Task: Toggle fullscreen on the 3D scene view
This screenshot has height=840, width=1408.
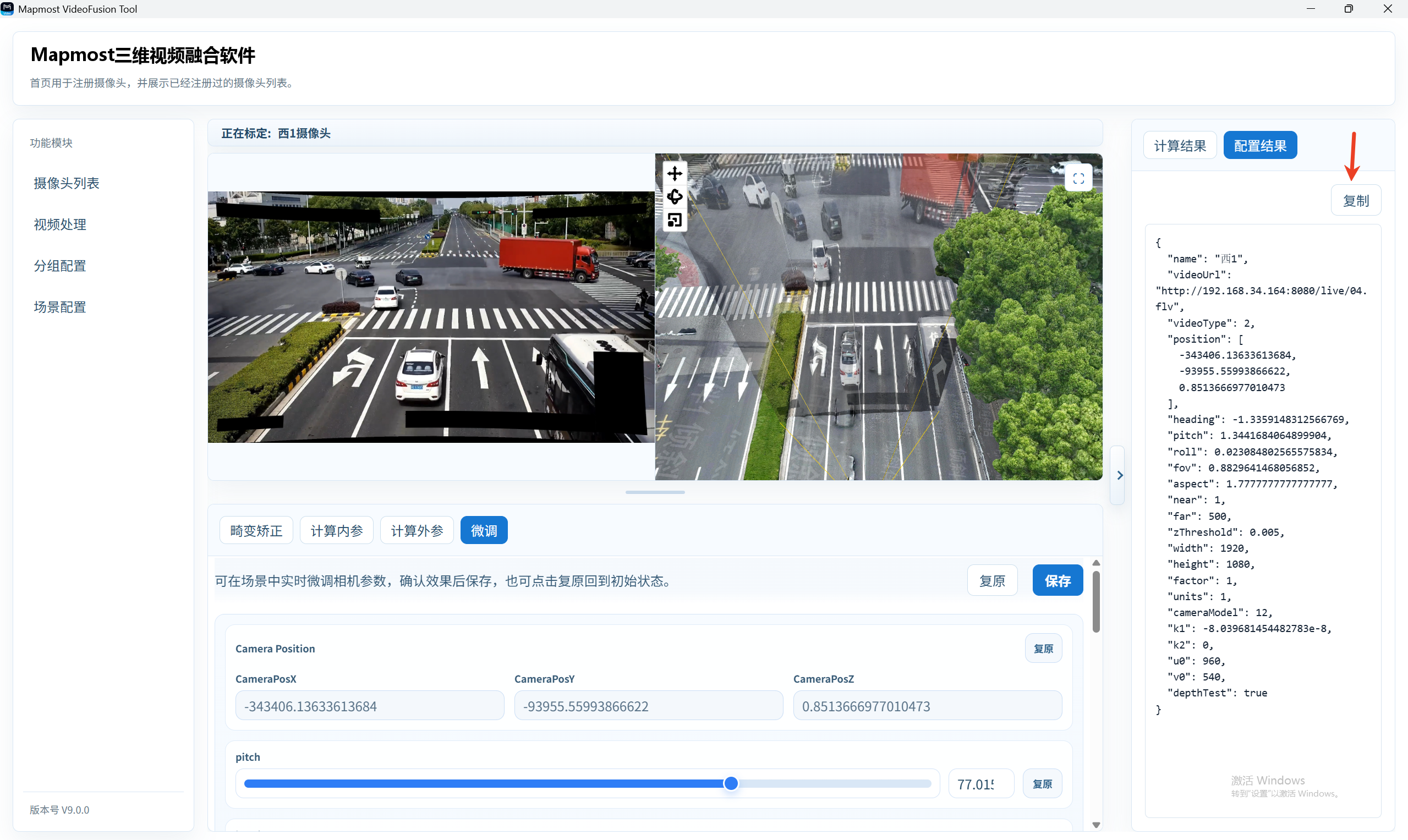Action: [1078, 178]
